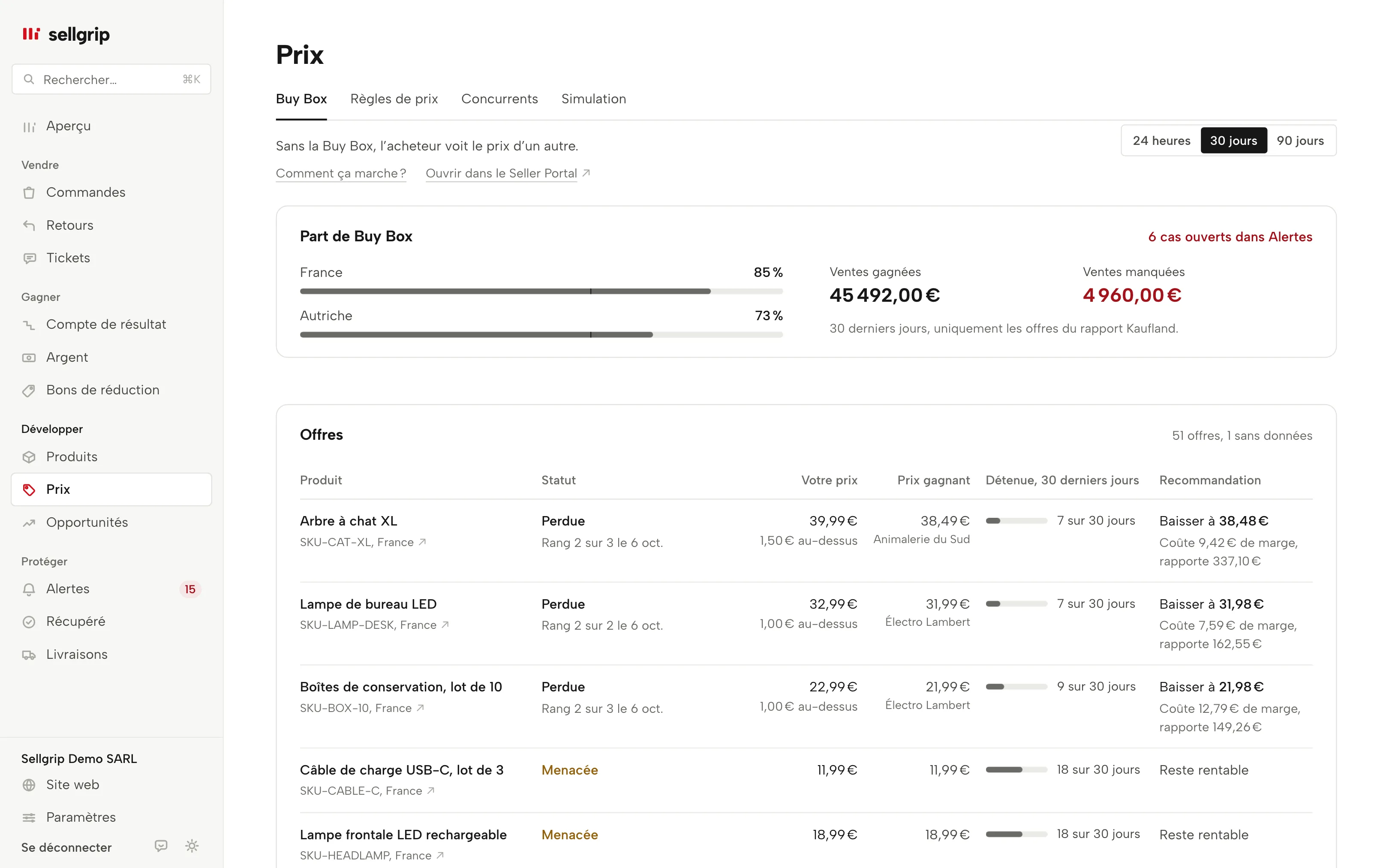Go to Opportunités in the sidebar
This screenshot has height=868, width=1389.
[x=111, y=523]
